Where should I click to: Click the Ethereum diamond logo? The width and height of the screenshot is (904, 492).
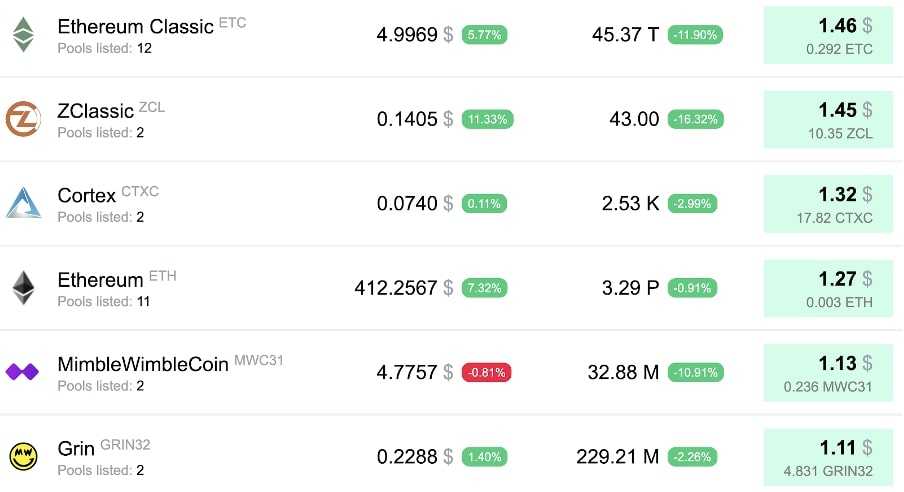click(x=23, y=288)
